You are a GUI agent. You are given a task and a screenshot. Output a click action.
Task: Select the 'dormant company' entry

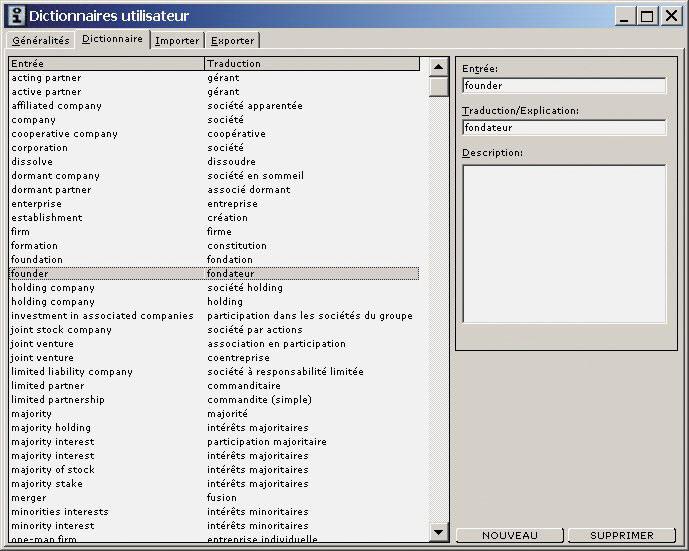point(214,176)
